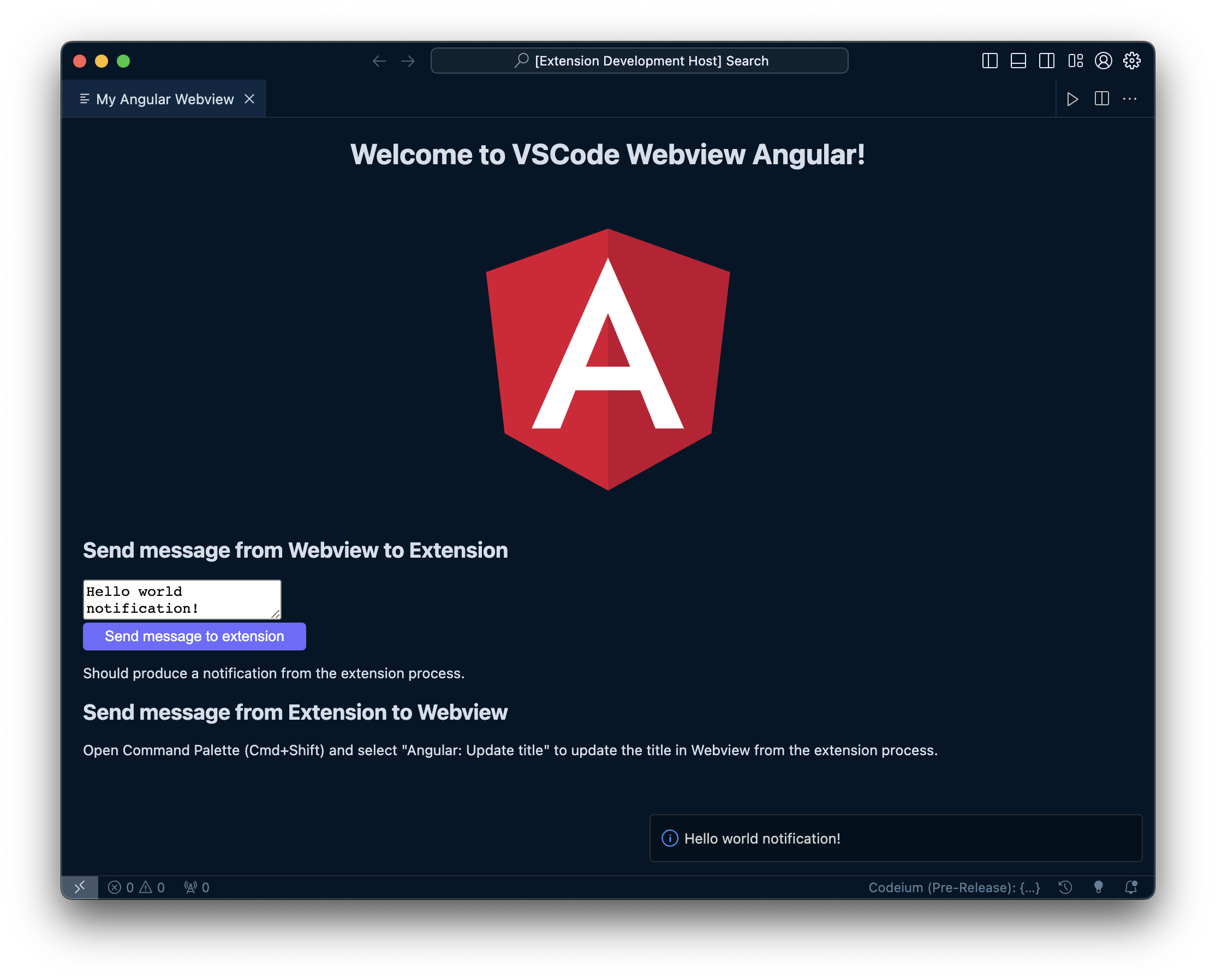The image size is (1216, 980).
Task: Open the remote window indicator in status bar
Action: pos(80,887)
